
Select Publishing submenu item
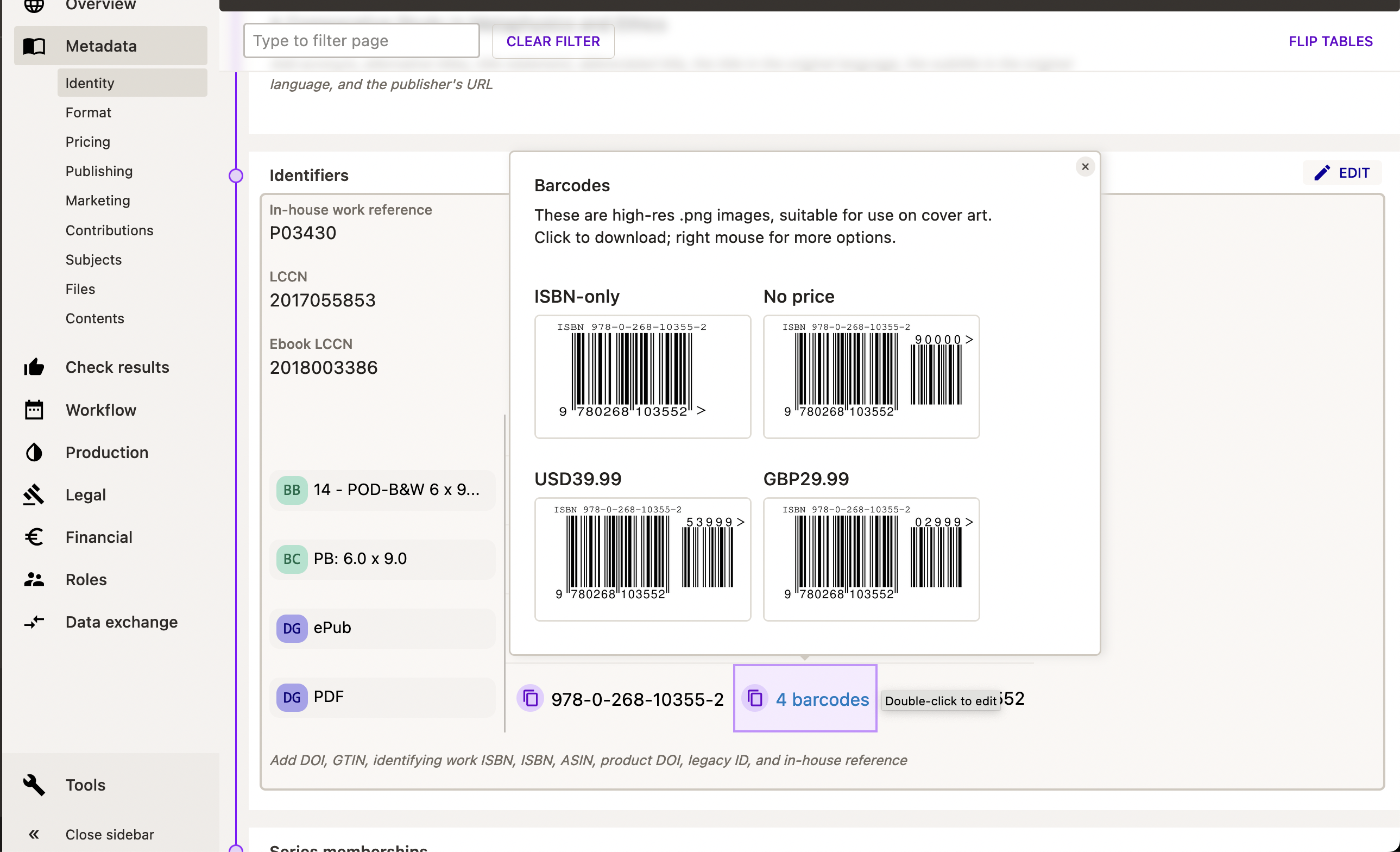click(x=99, y=171)
